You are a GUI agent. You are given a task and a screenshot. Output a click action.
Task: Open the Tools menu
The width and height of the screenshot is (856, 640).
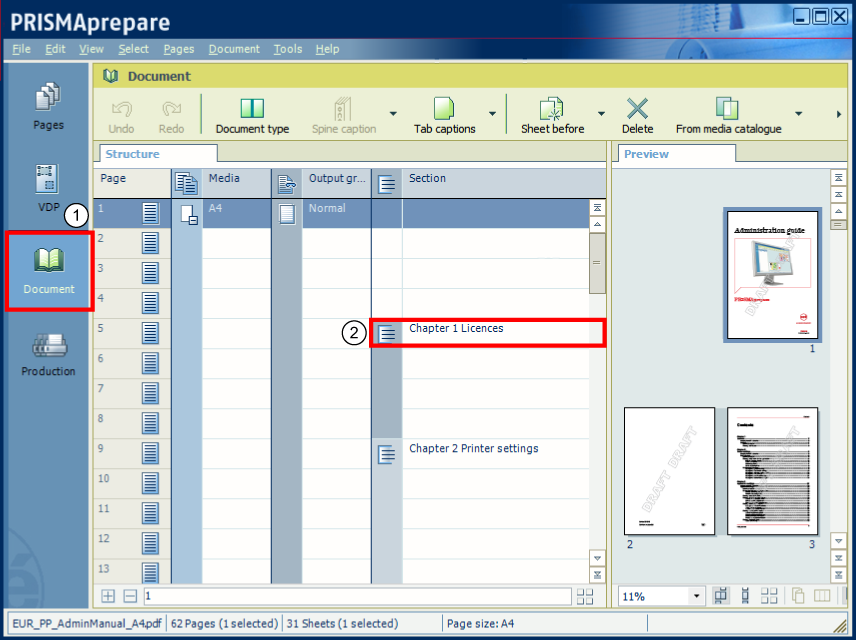coord(288,49)
